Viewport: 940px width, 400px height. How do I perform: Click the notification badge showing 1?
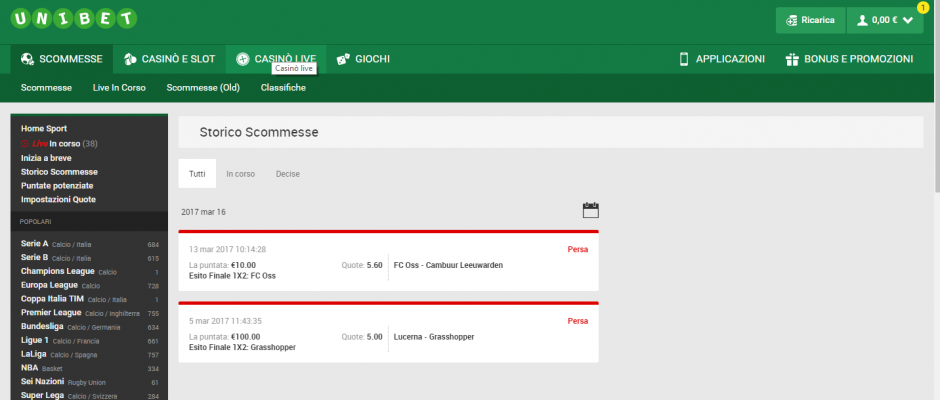click(922, 7)
